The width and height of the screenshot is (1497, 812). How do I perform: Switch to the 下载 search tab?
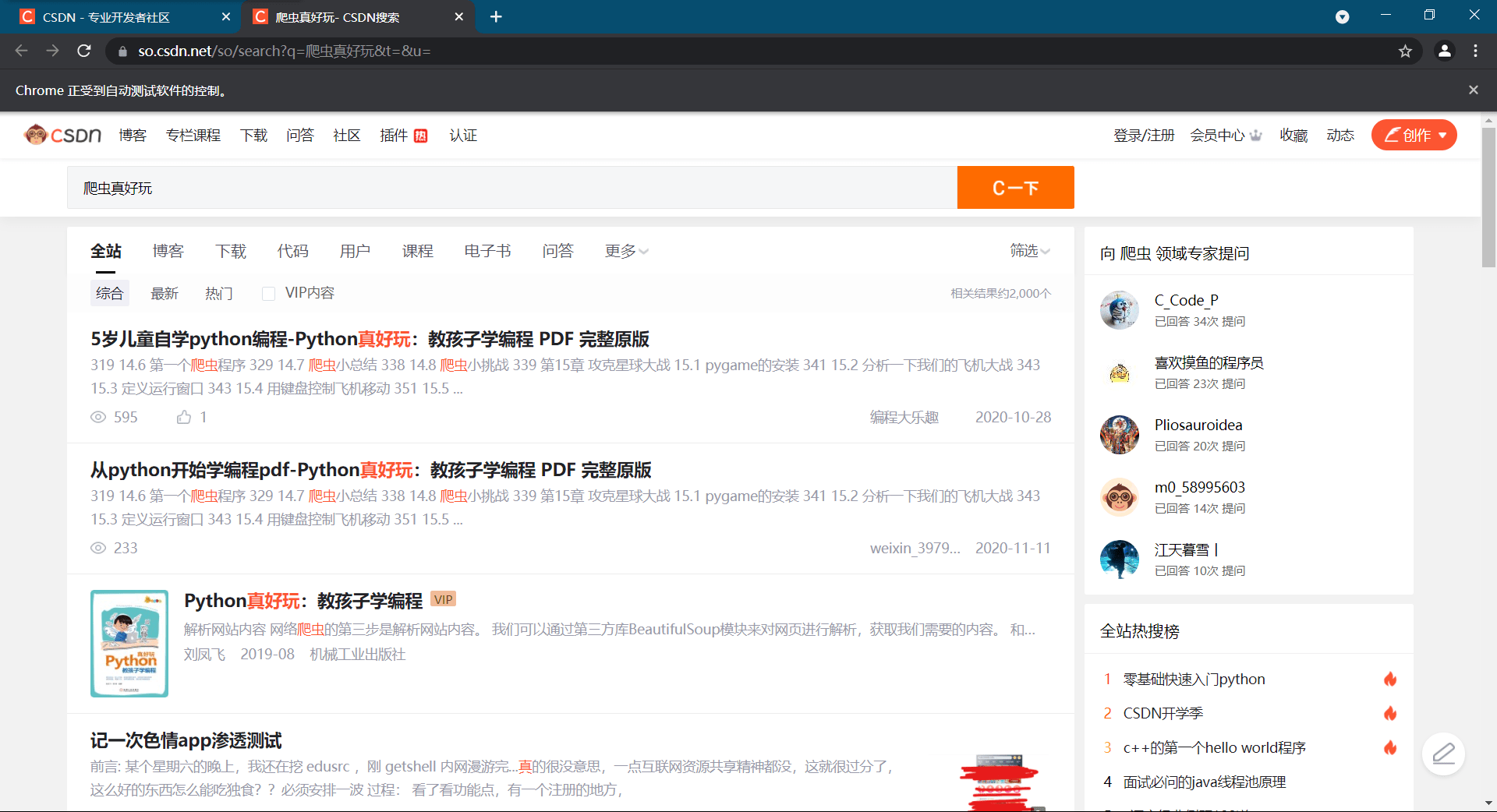click(x=231, y=251)
